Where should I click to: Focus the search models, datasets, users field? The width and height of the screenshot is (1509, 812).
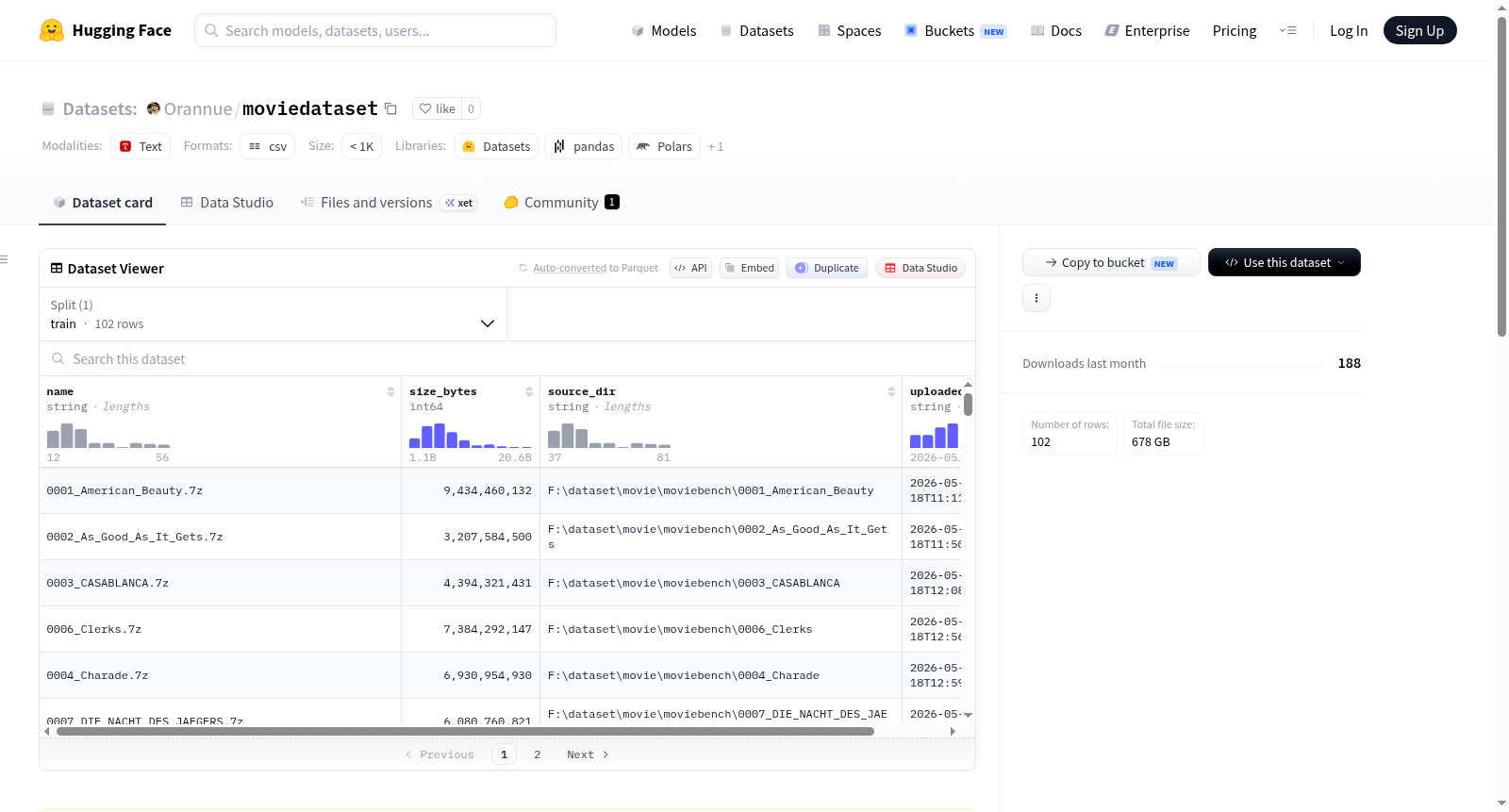375,30
